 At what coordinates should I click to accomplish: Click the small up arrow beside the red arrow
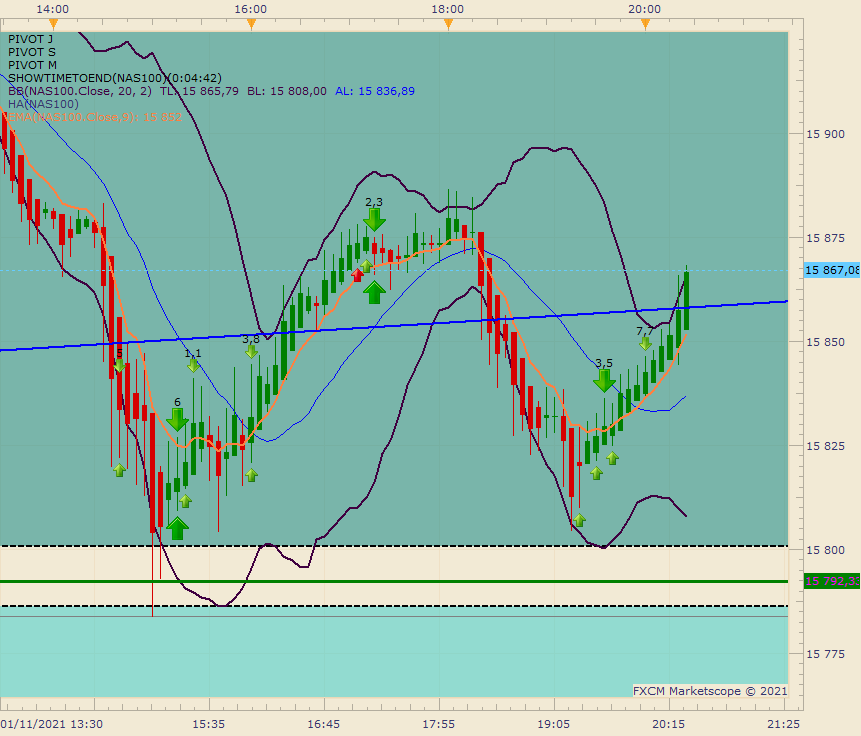[366, 266]
